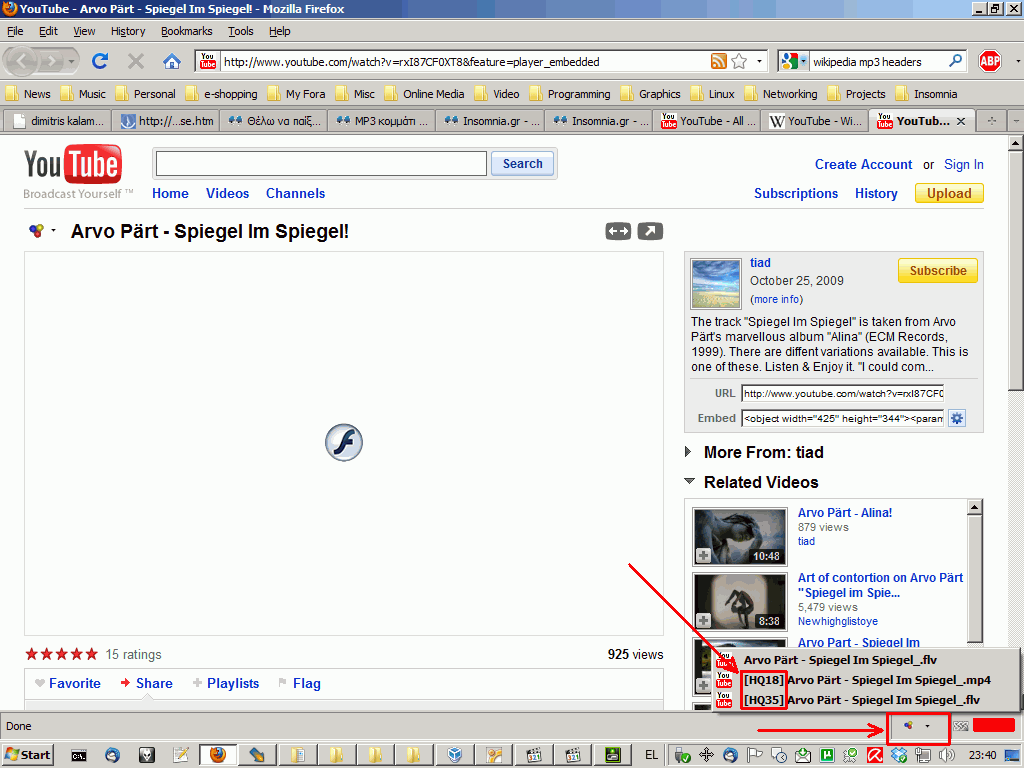Click the five-star rating control
The image size is (1024, 768).
click(x=61, y=654)
